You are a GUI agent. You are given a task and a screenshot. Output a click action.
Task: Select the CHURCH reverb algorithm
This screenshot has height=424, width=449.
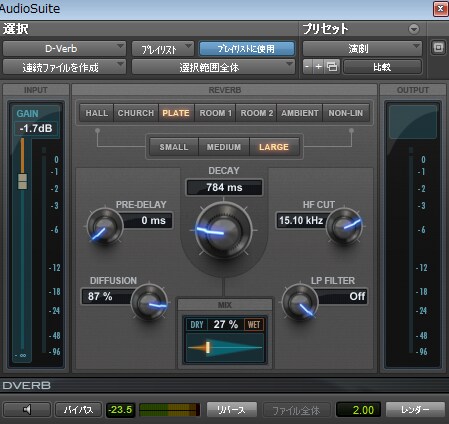click(136, 113)
